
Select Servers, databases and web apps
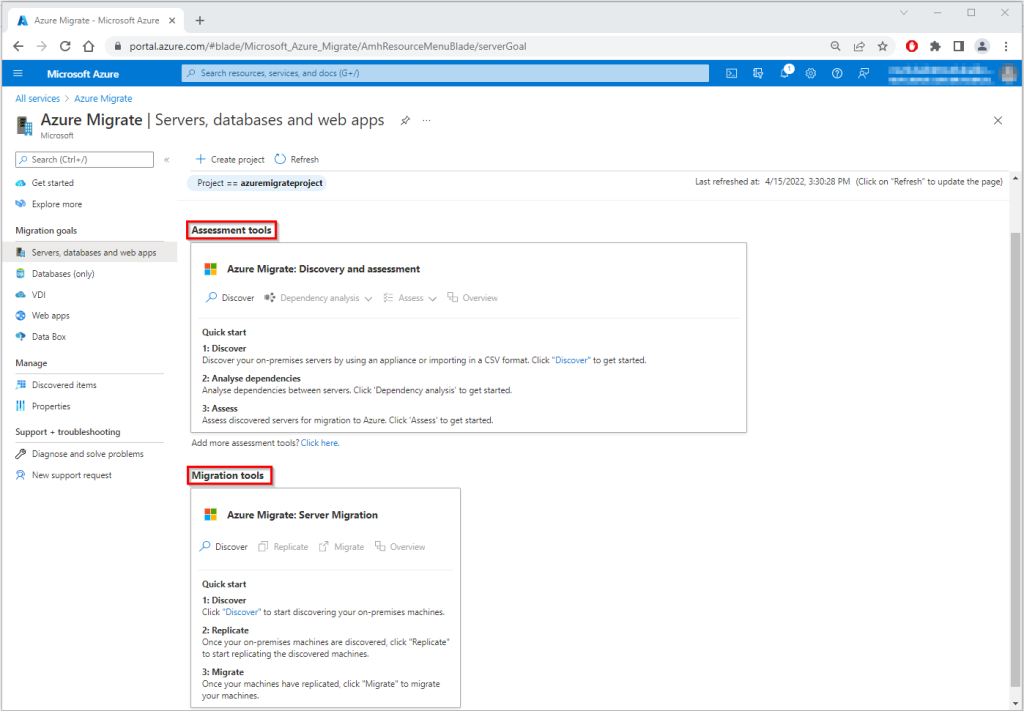click(89, 253)
